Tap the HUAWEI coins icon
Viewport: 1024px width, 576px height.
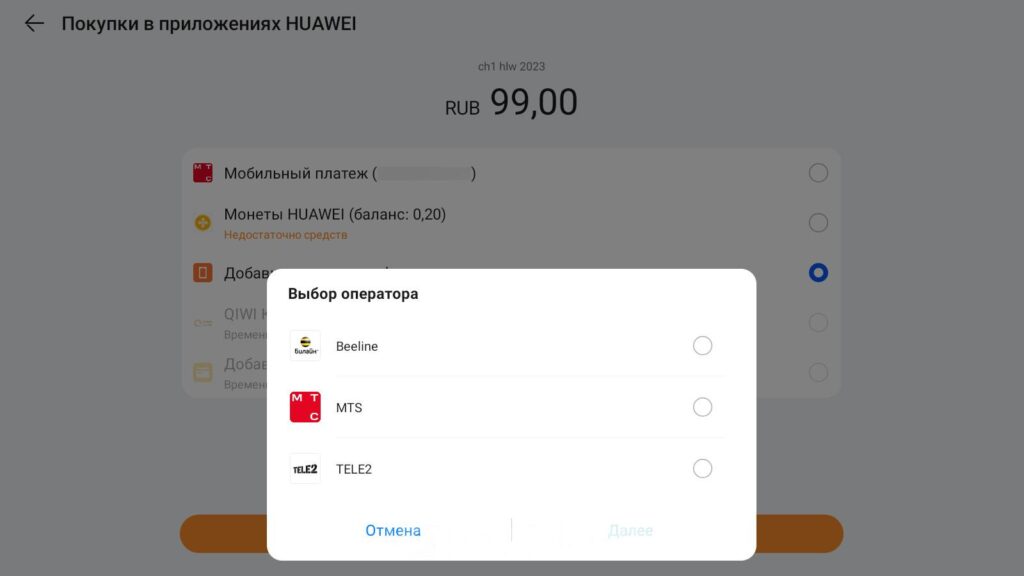click(202, 223)
